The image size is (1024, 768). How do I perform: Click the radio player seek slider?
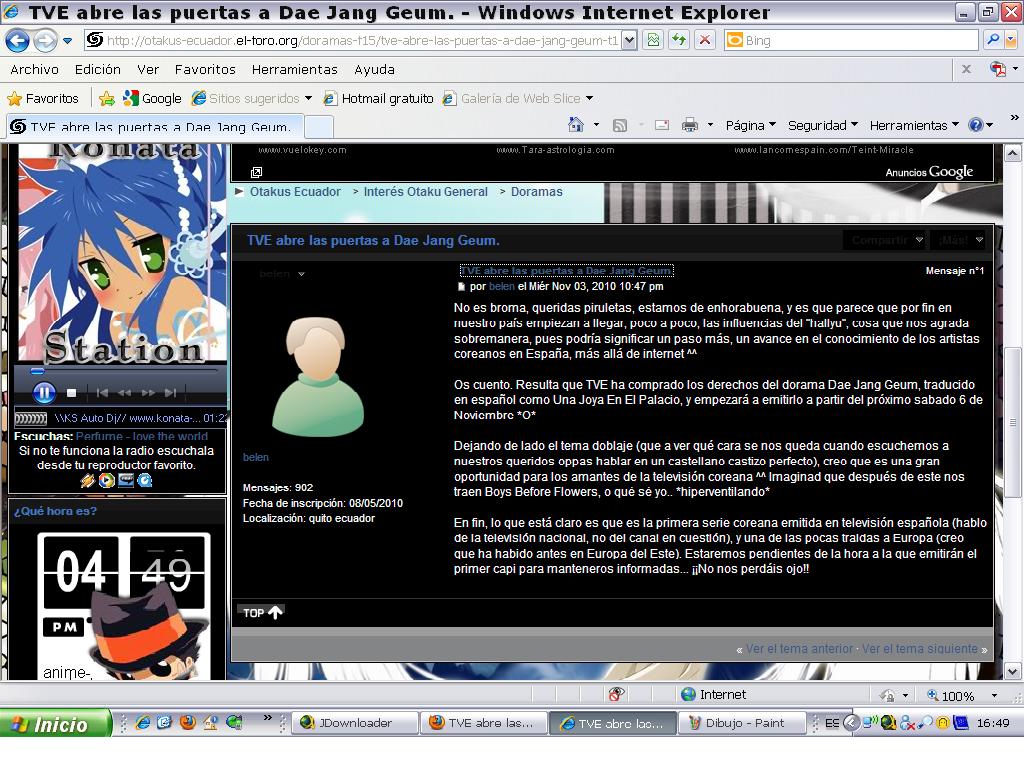pyautogui.click(x=38, y=371)
